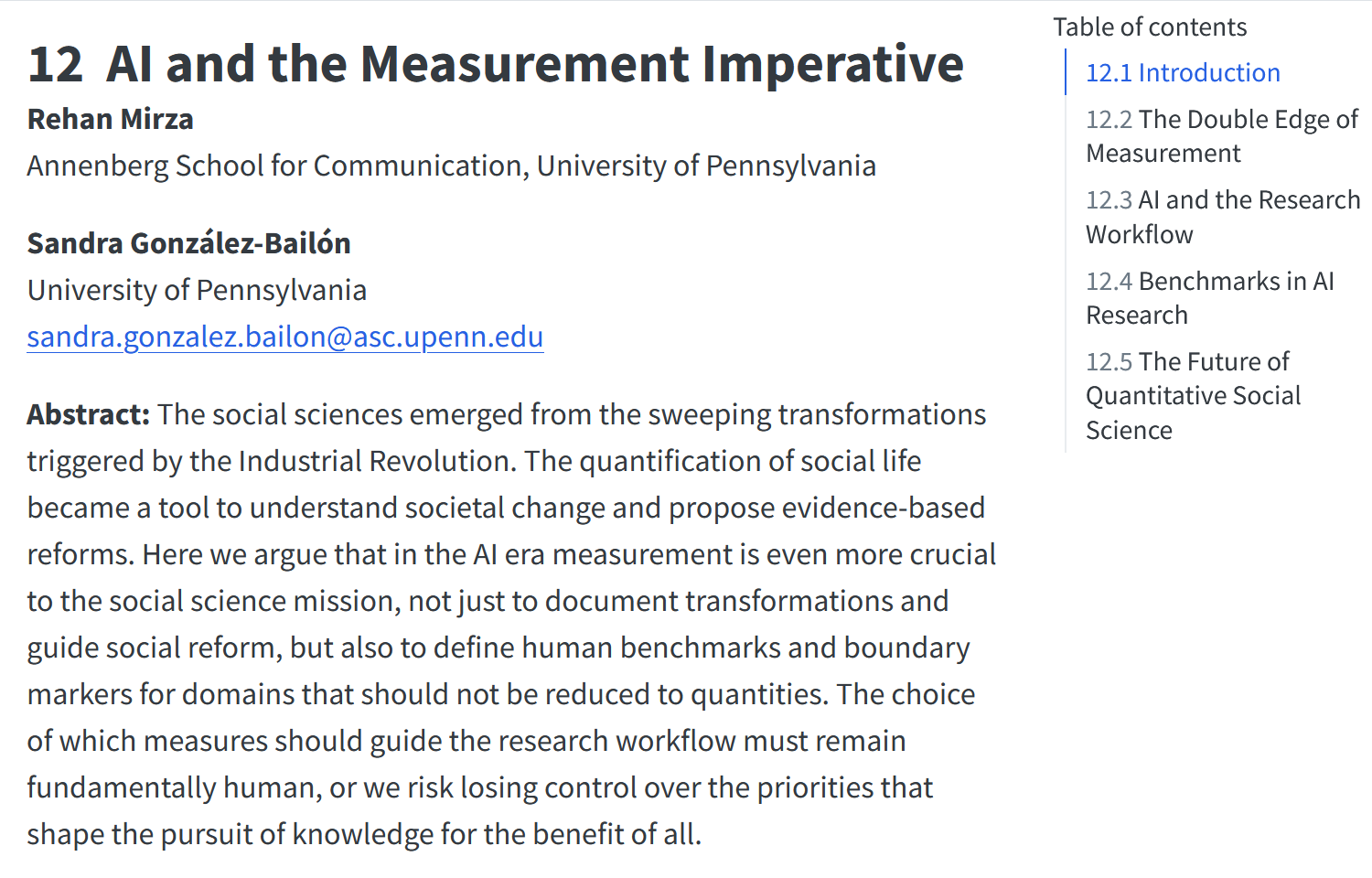Go to 12.3 AI and the Research Workflow
This screenshot has height=878, width=1372.
point(1223,217)
